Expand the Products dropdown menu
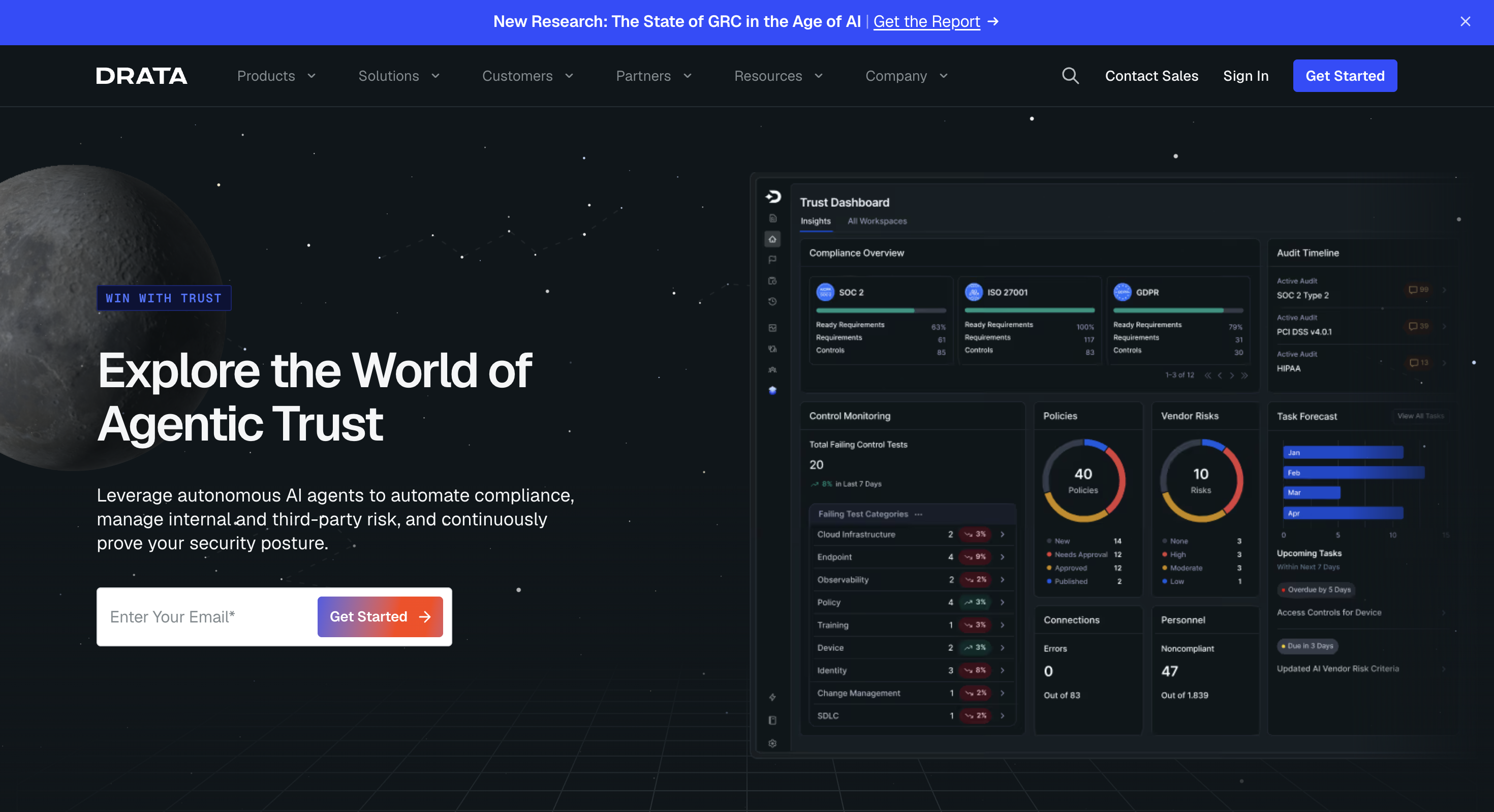Screen dimensions: 1494x812 click(x=276, y=76)
